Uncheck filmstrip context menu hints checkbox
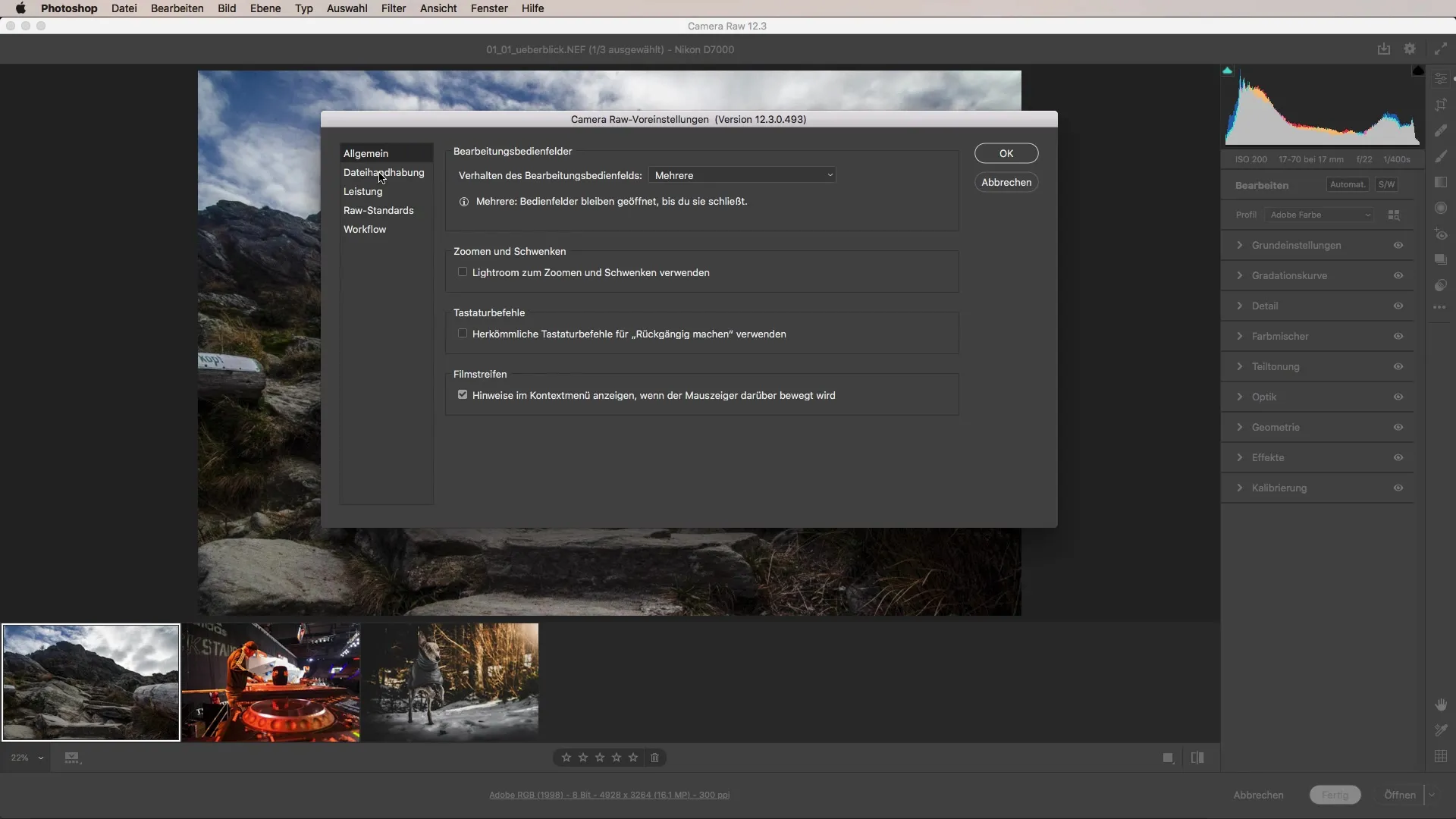The height and width of the screenshot is (819, 1456). [463, 395]
